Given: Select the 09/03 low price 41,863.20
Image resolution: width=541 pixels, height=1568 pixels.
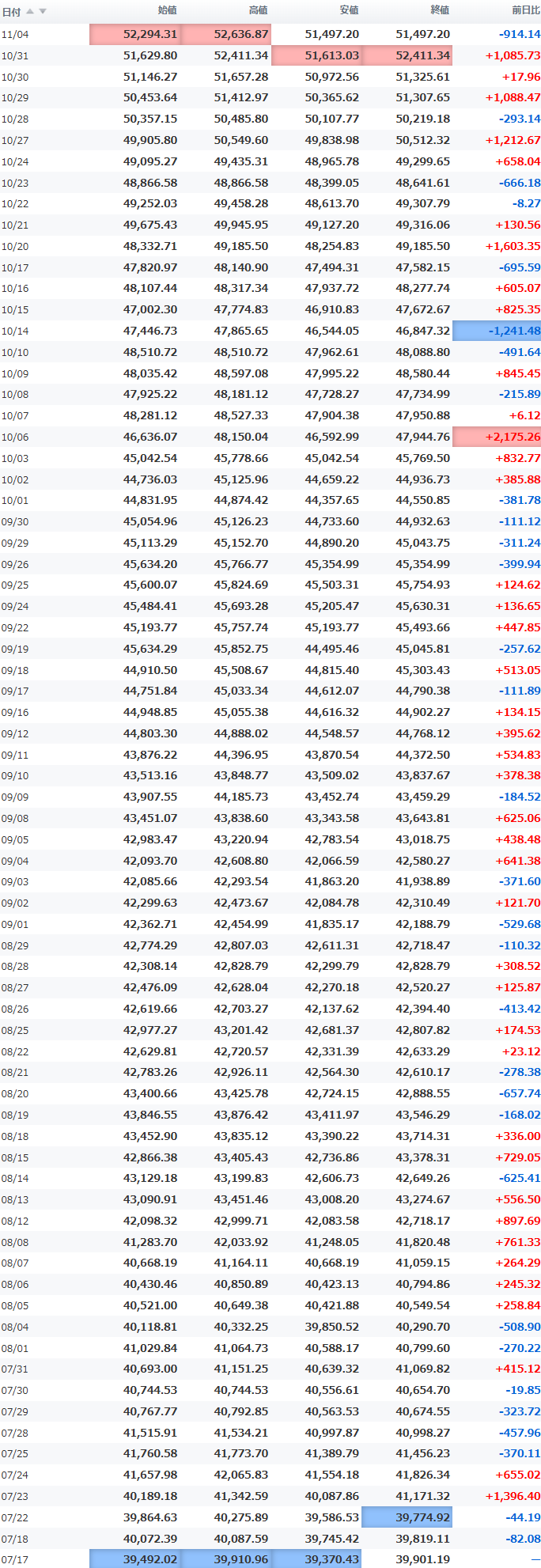Looking at the screenshot, I should pos(332,881).
